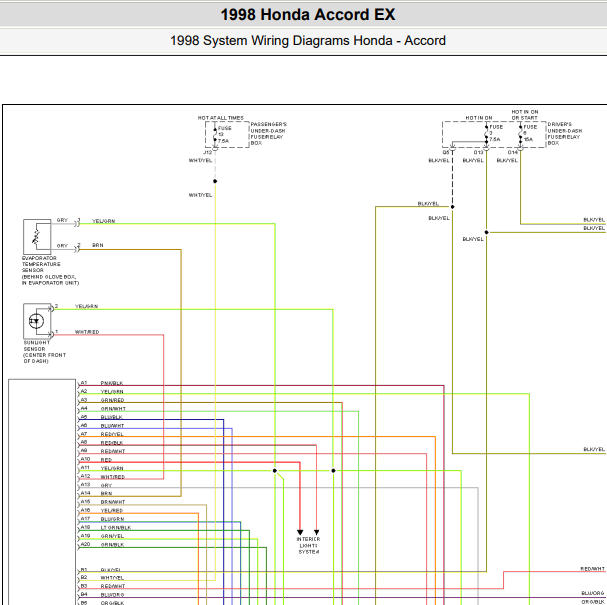Image resolution: width=607 pixels, height=605 pixels.
Task: Click the RED/WHT label at right edge
Action: click(592, 569)
